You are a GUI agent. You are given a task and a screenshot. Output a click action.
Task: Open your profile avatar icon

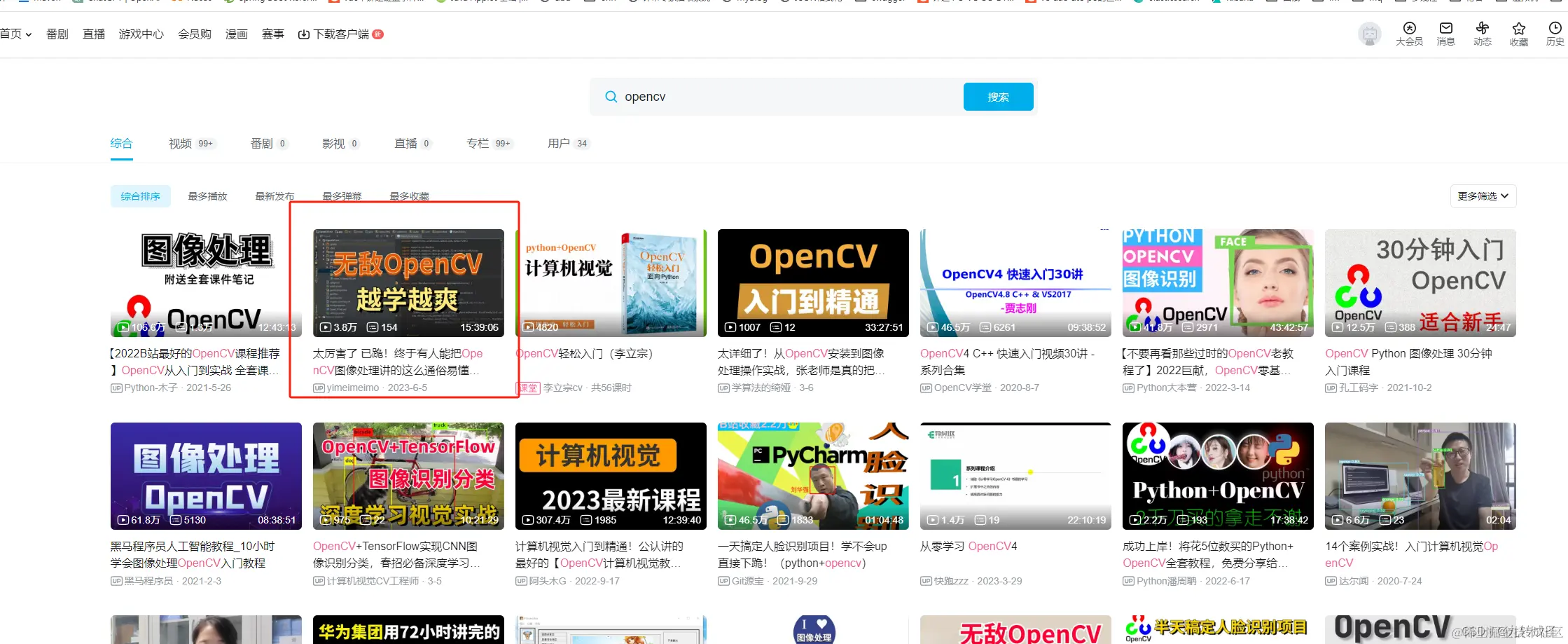1371,33
